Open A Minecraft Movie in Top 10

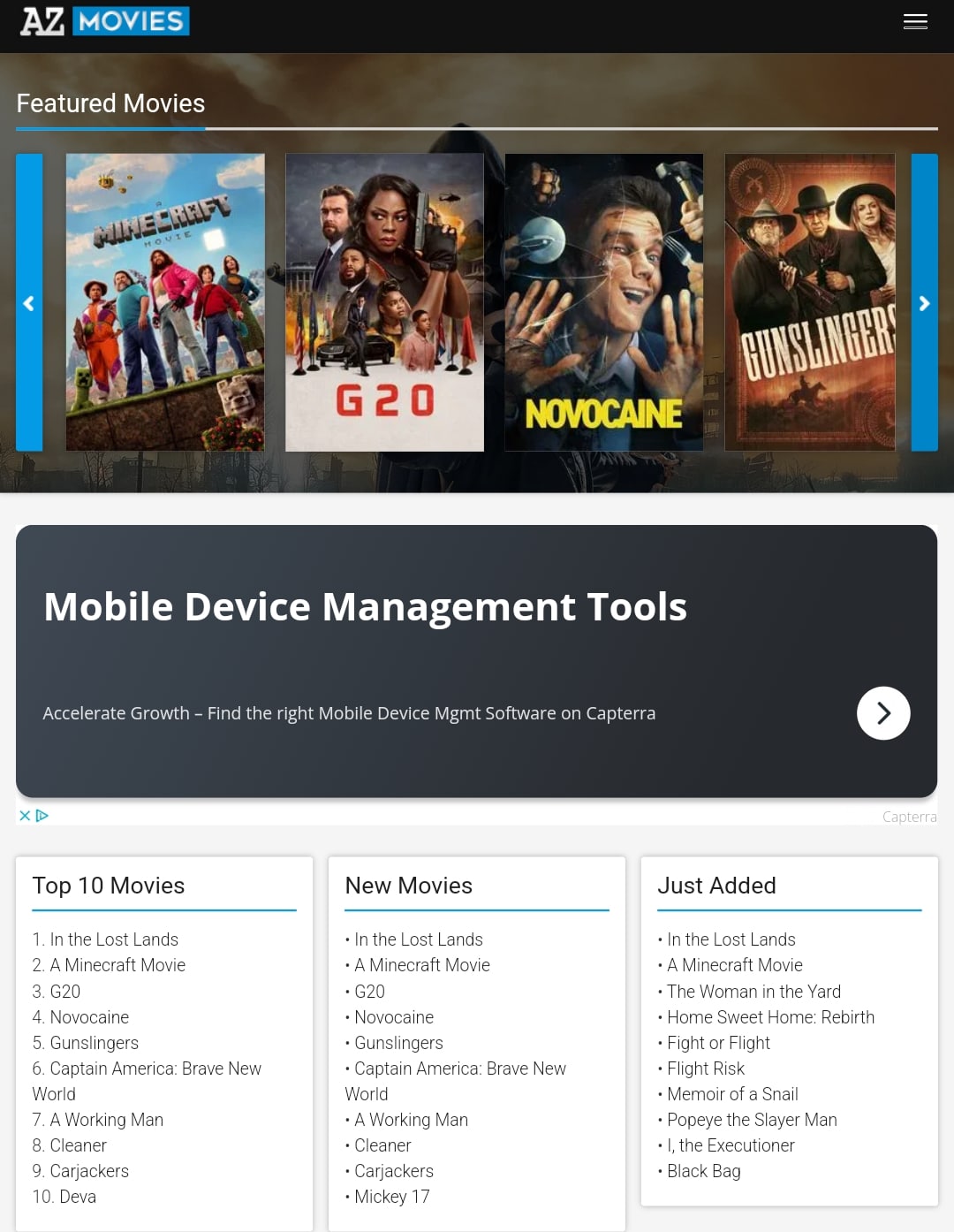pos(117,965)
